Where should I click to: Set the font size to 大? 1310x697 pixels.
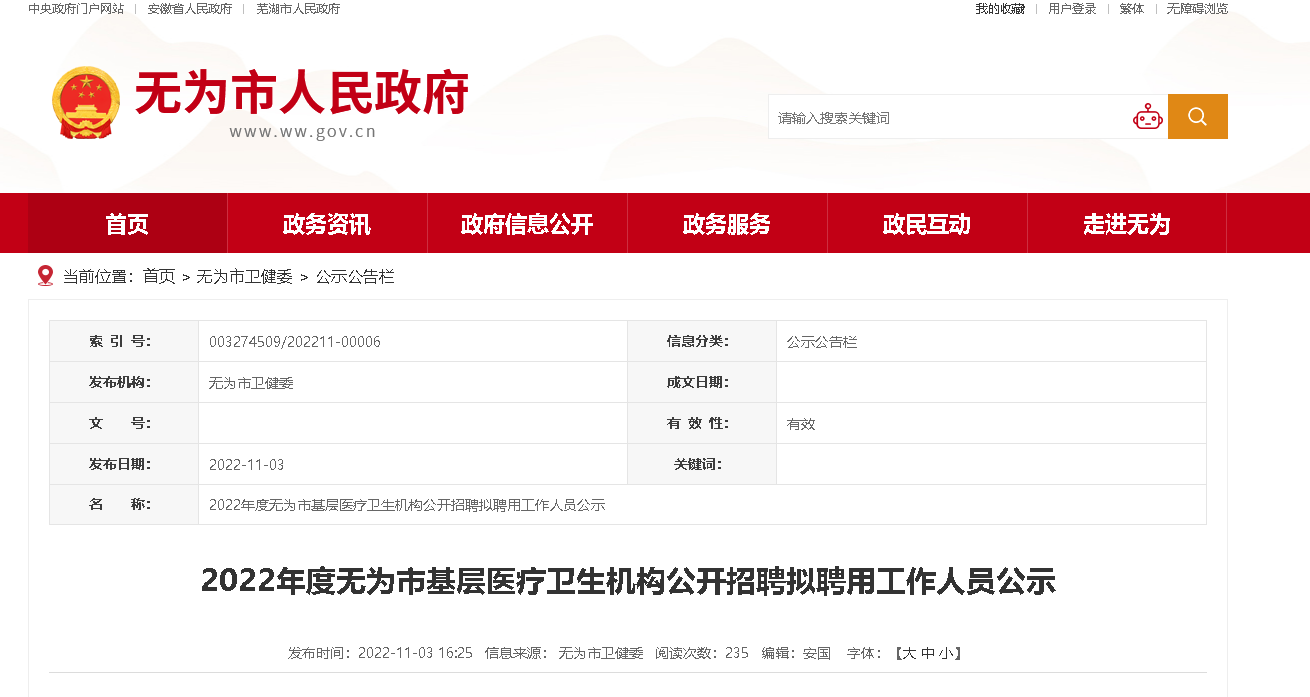(909, 653)
